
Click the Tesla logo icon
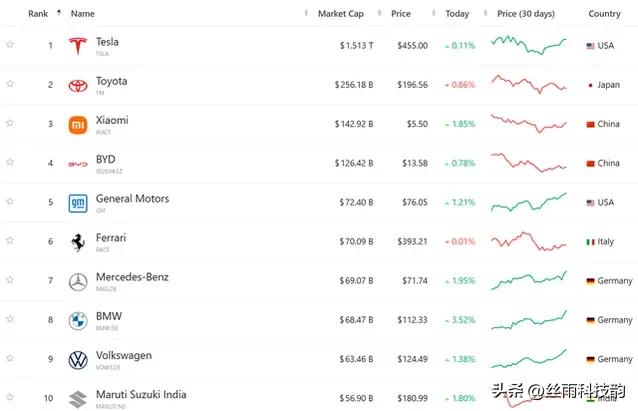coord(77,46)
